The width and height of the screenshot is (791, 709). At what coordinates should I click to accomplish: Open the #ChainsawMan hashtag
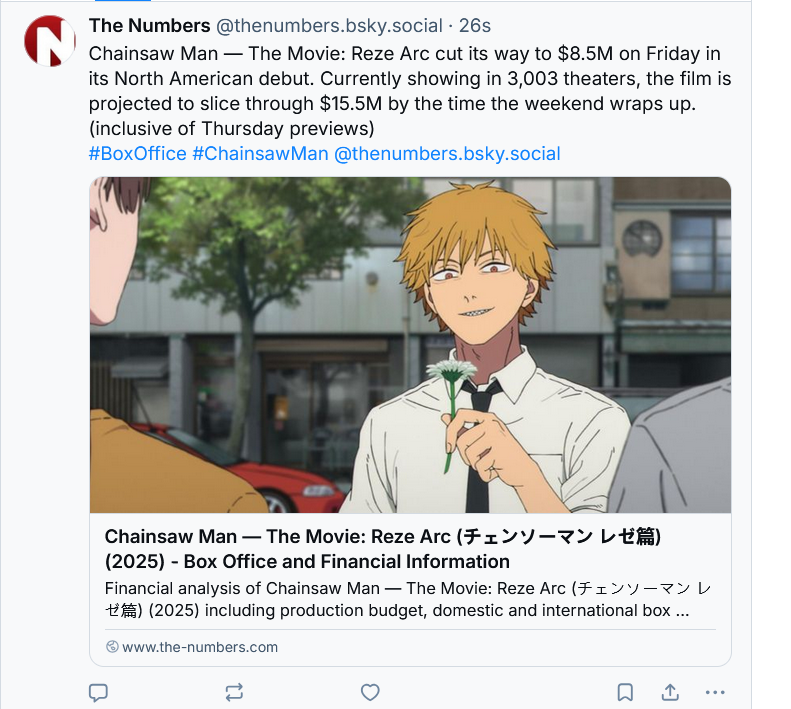pos(260,153)
